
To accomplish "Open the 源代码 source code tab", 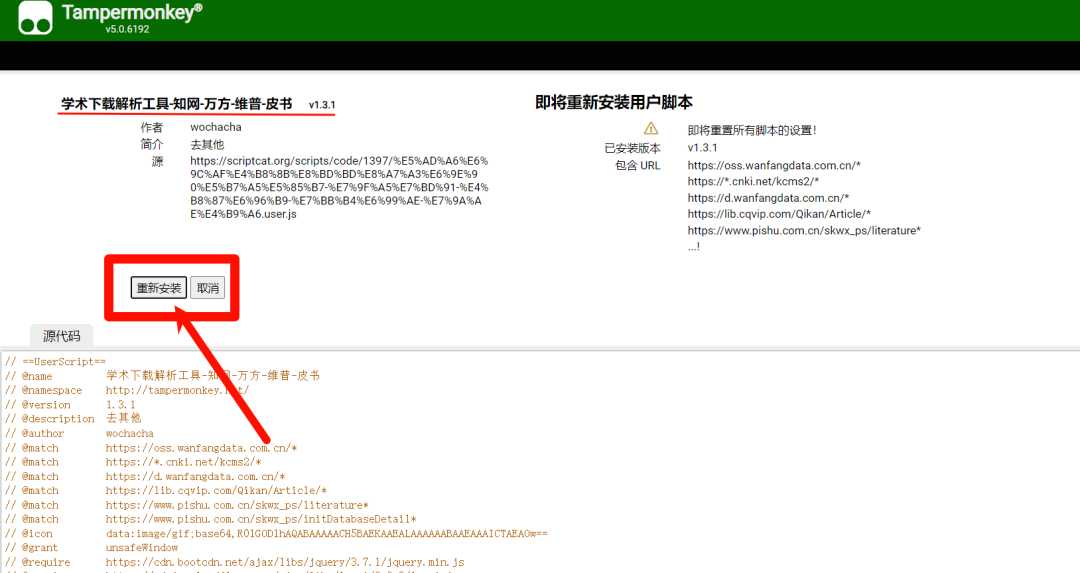I will [x=61, y=336].
